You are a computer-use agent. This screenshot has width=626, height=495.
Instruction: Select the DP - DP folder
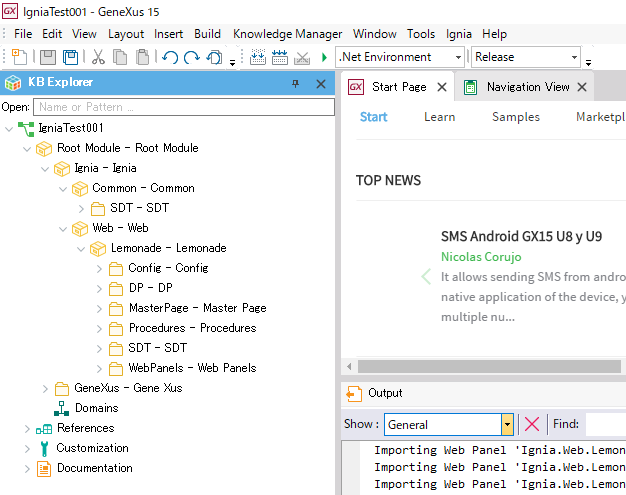(151, 288)
